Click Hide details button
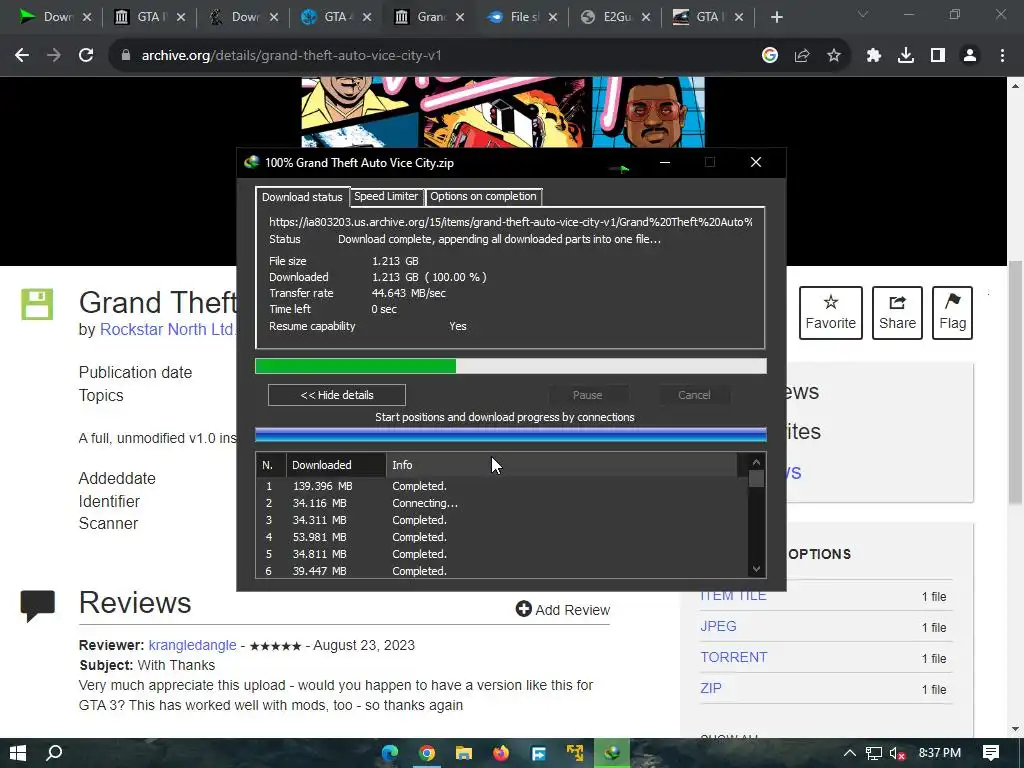 [x=337, y=395]
